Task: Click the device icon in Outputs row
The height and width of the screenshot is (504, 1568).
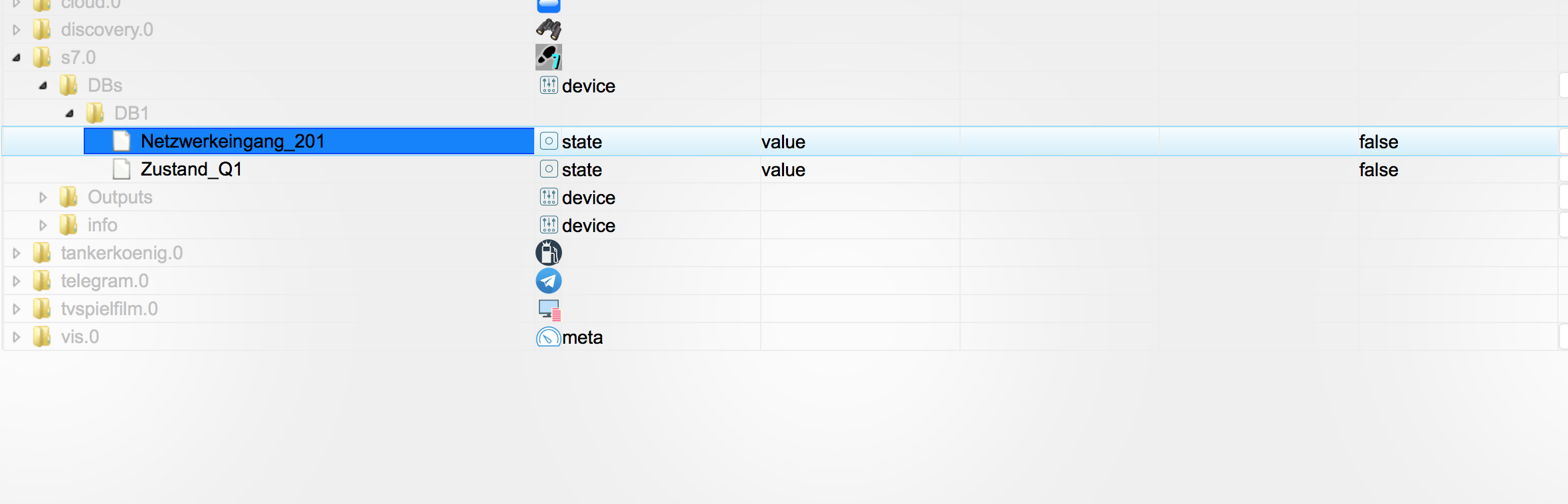Action: pyautogui.click(x=549, y=197)
